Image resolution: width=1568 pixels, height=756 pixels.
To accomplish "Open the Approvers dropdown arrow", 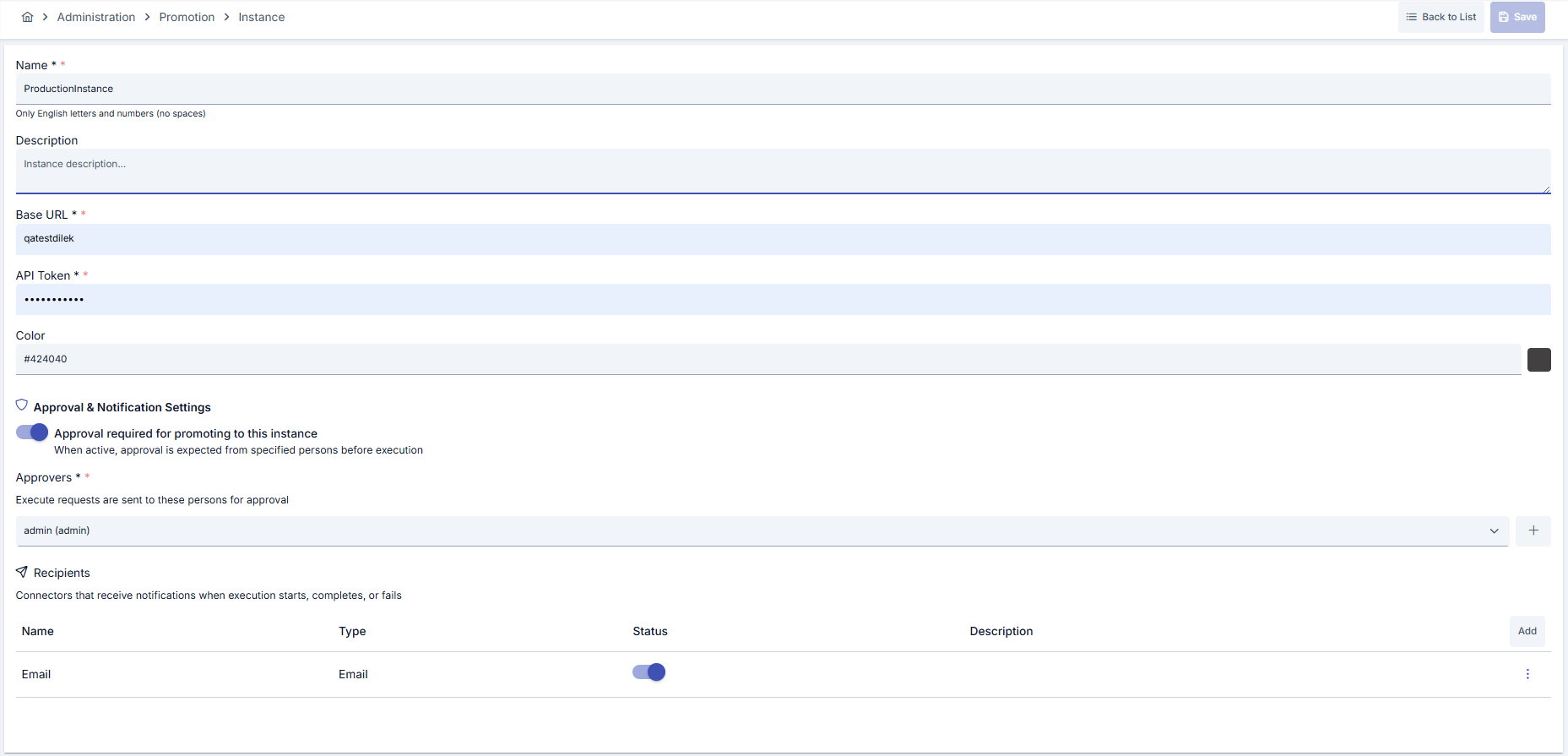I will (x=1494, y=530).
